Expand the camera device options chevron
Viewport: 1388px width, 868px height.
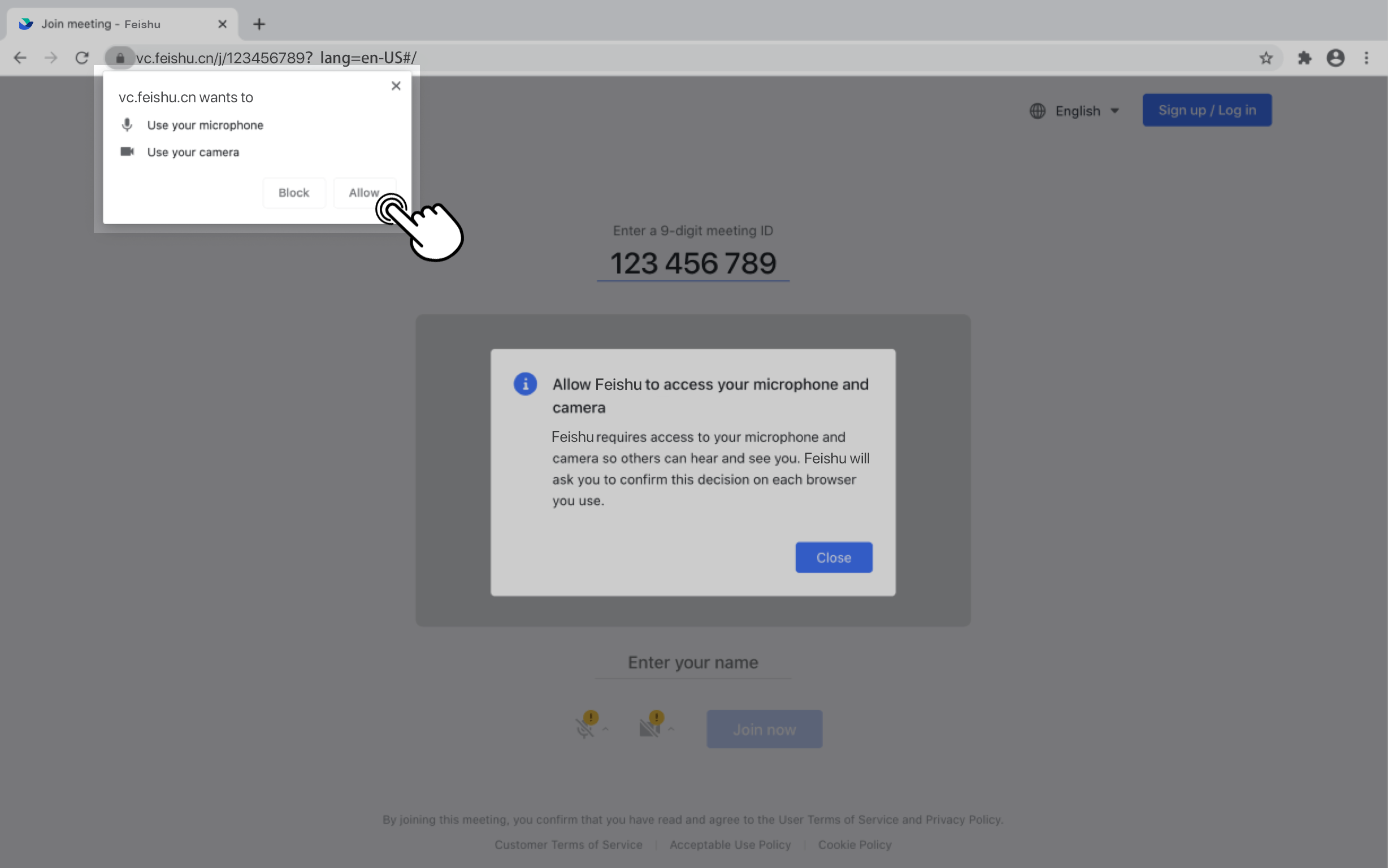(x=670, y=730)
